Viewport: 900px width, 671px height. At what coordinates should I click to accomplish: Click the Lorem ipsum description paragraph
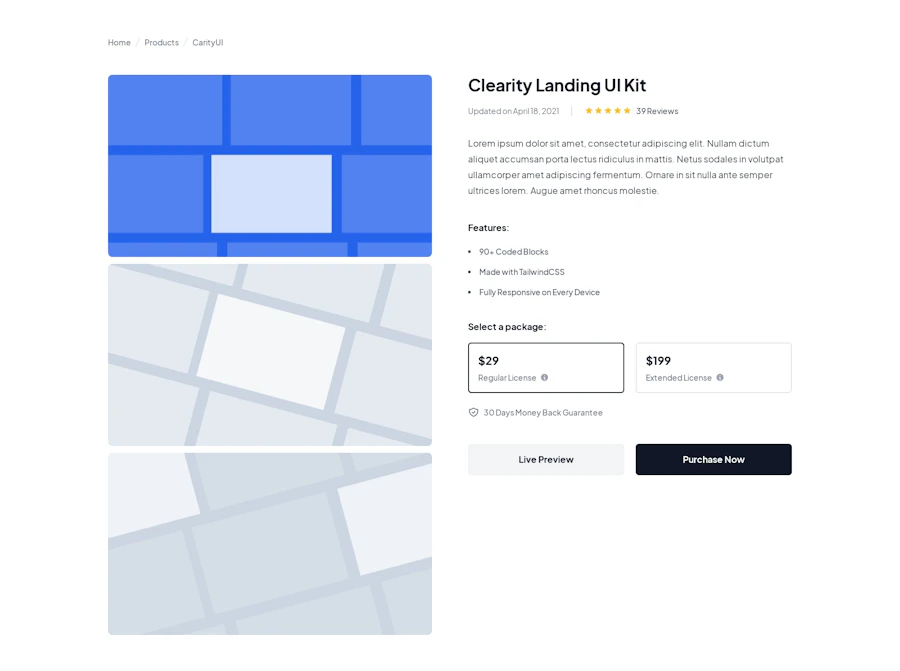626,167
